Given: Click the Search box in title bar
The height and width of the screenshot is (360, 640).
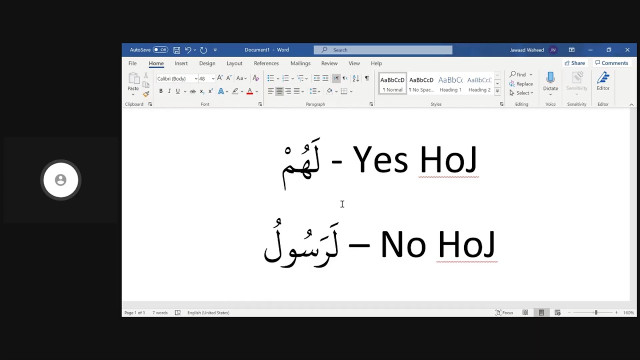Looking at the screenshot, I should pyautogui.click(x=383, y=50).
